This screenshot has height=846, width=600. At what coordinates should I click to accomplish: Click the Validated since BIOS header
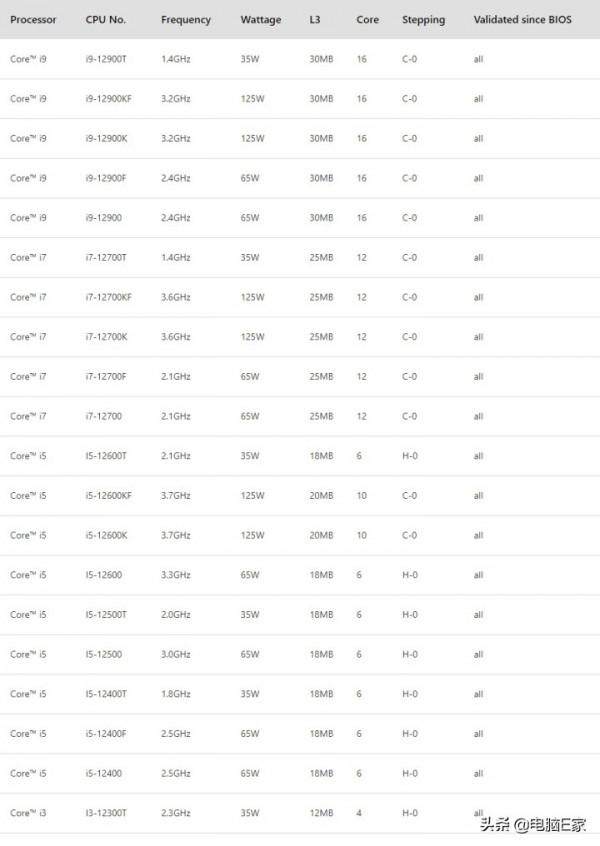coord(522,20)
